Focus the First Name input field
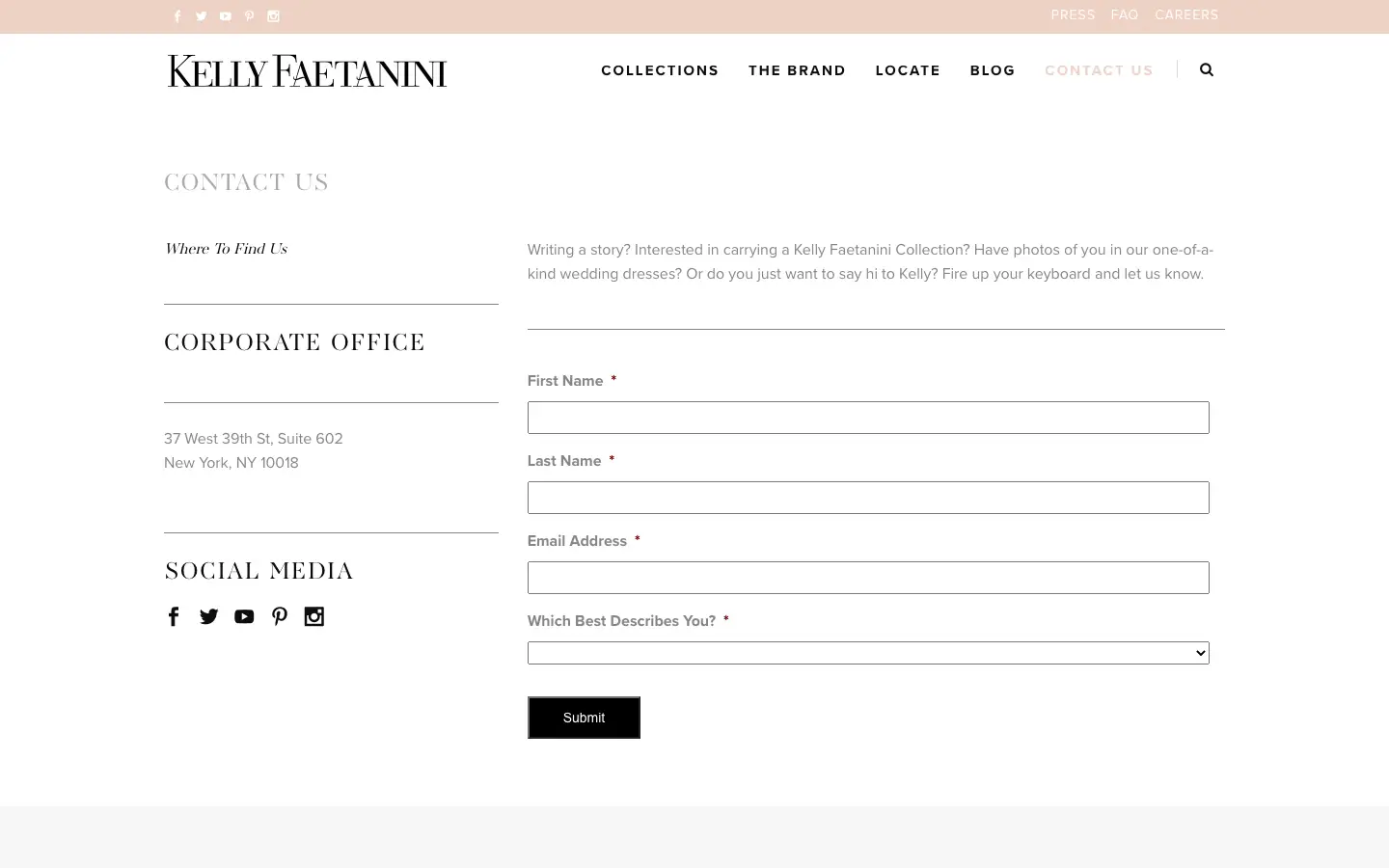The height and width of the screenshot is (868, 1389). [x=868, y=418]
